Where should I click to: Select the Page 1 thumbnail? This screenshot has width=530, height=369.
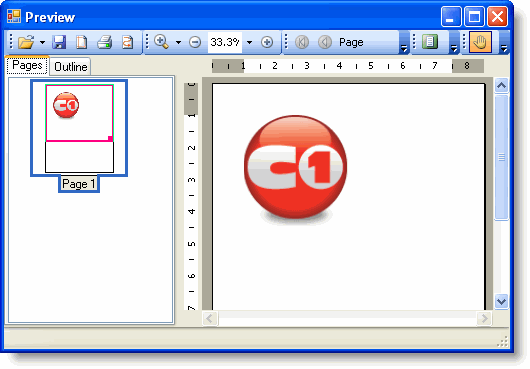(79, 128)
